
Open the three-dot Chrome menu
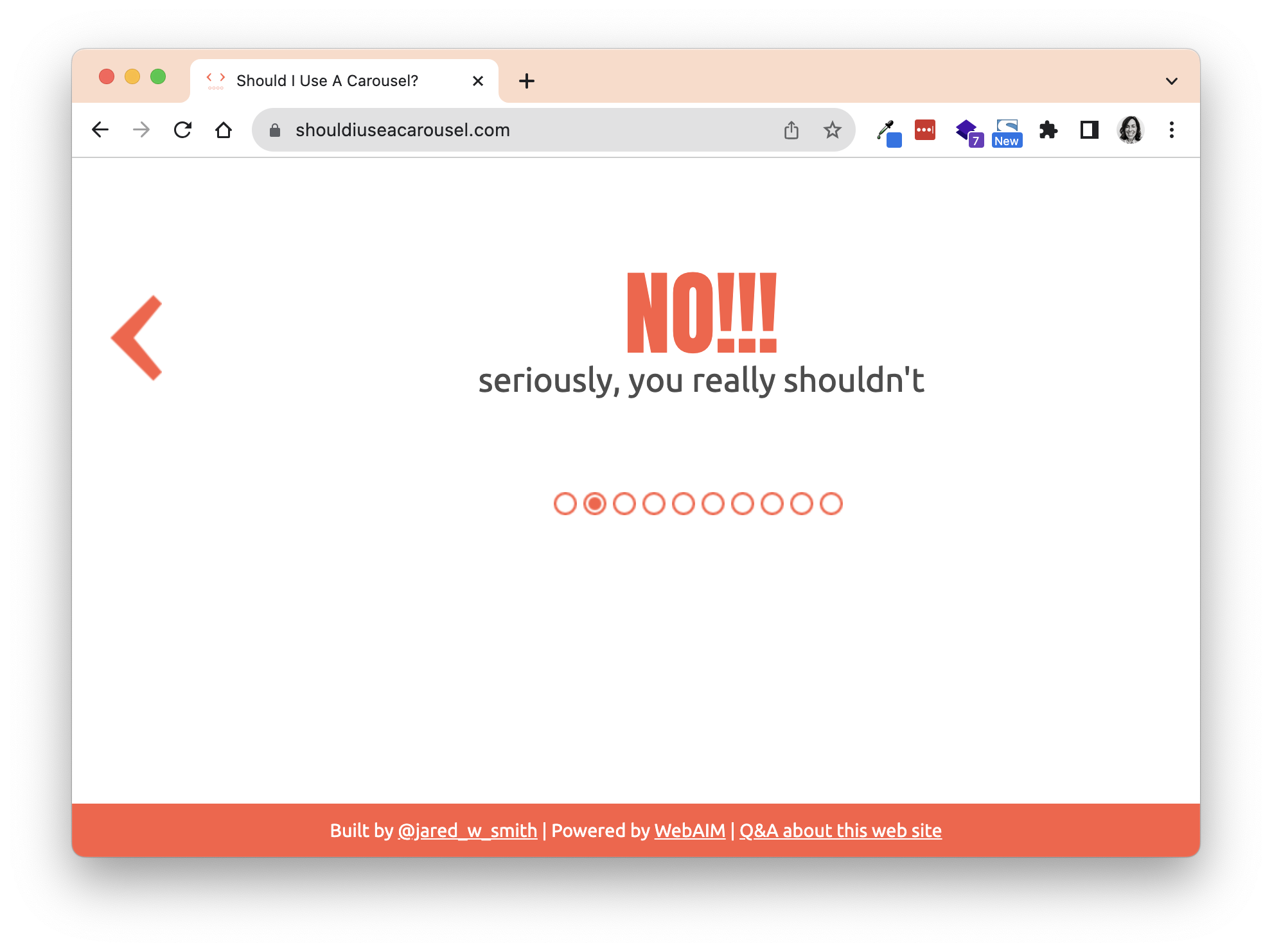click(x=1172, y=130)
